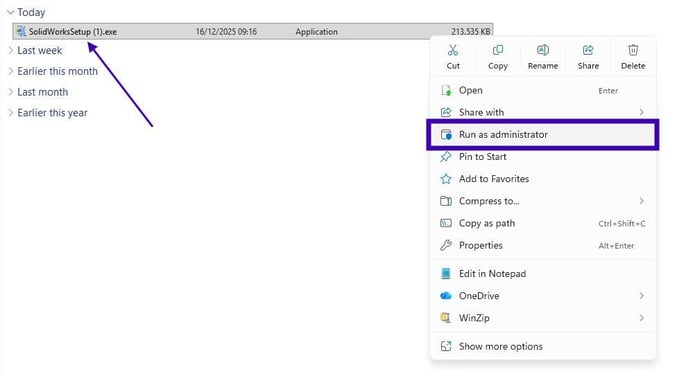Choose Open from the context menu
Image resolution: width=677 pixels, height=376 pixels.
click(543, 91)
